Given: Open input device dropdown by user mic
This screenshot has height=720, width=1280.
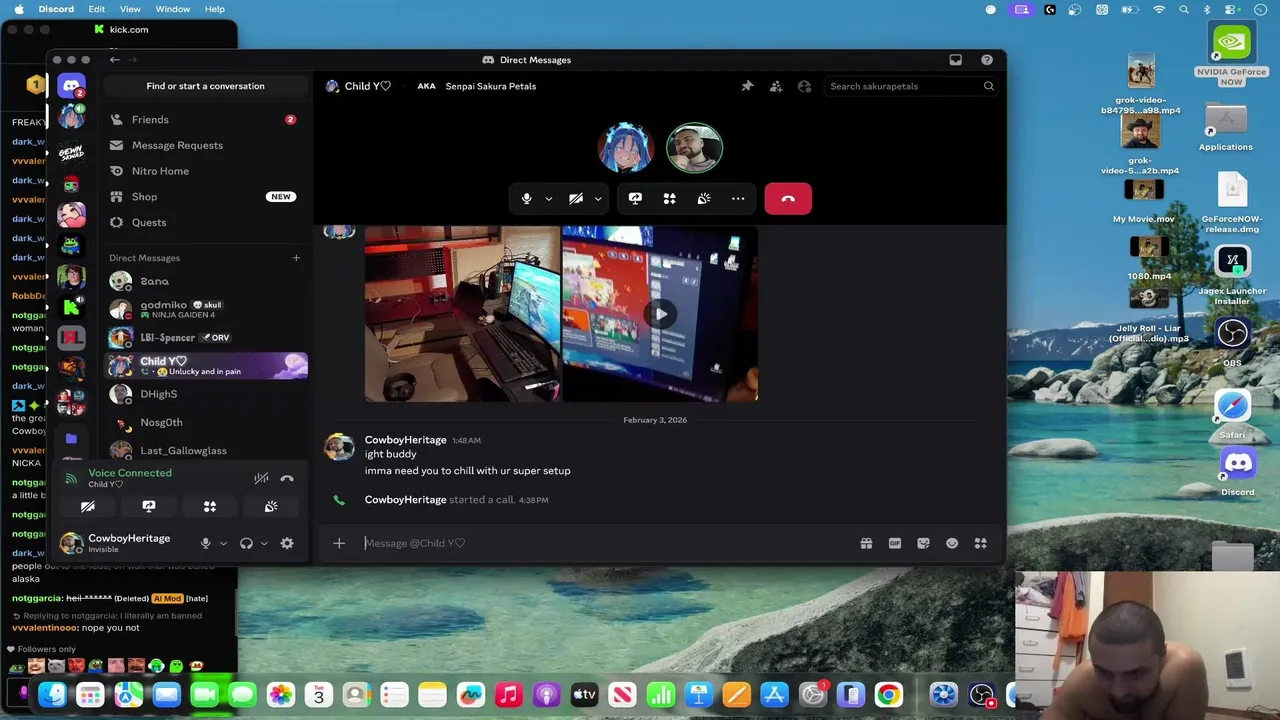Looking at the screenshot, I should [223, 543].
